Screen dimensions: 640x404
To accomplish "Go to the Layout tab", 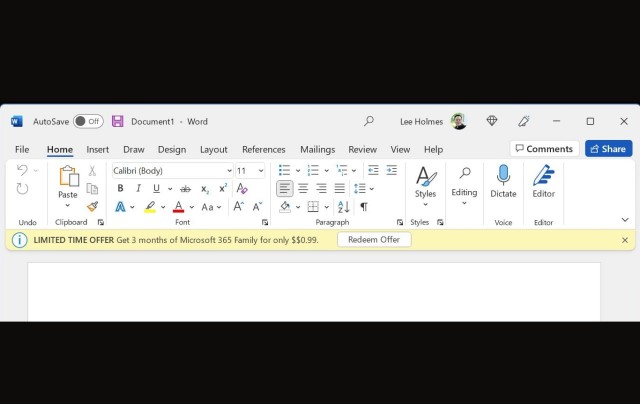I will point(213,149).
